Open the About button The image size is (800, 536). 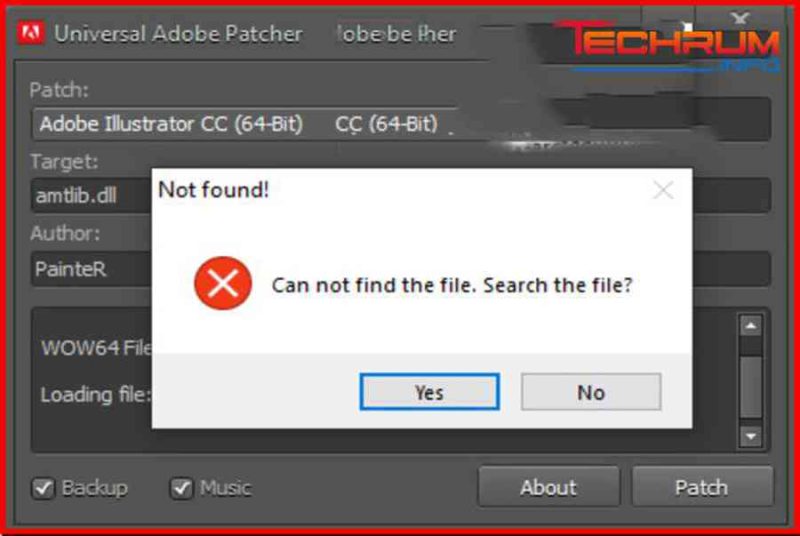(548, 487)
